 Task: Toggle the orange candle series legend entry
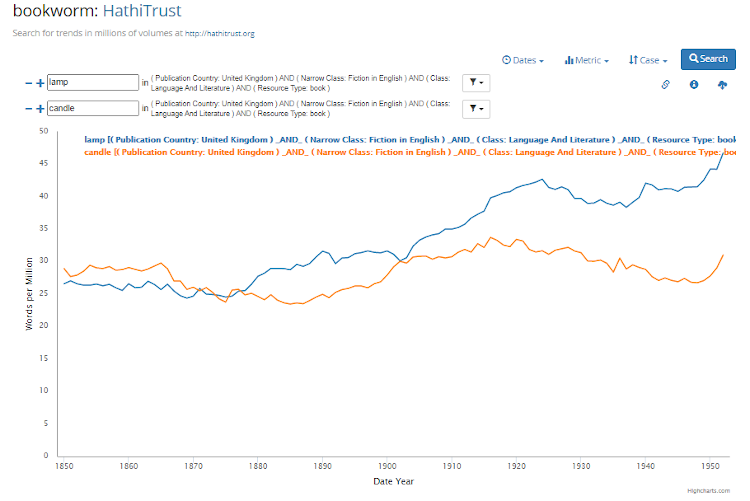(x=410, y=152)
